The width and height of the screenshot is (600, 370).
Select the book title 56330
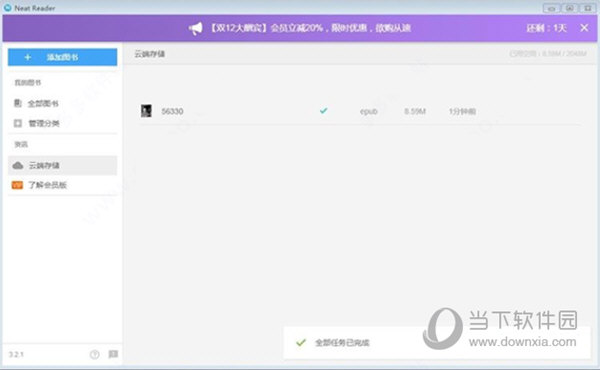click(172, 111)
